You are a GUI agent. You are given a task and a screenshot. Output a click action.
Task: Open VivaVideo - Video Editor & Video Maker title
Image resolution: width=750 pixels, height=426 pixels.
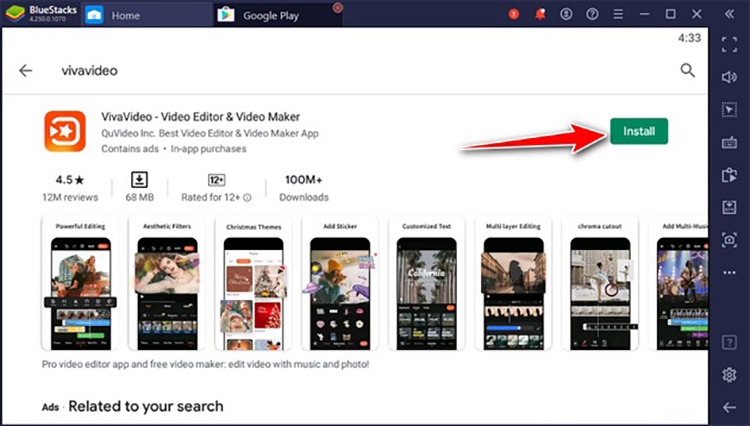[x=200, y=117]
